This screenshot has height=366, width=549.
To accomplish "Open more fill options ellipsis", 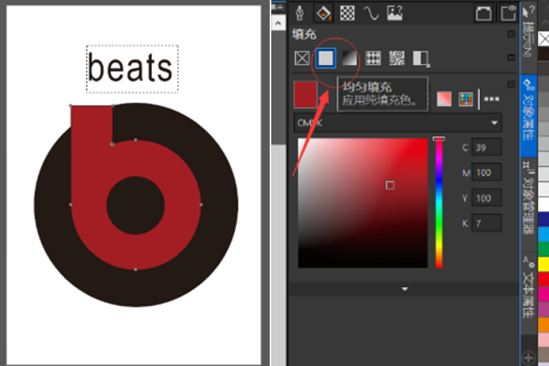I will click(x=492, y=99).
